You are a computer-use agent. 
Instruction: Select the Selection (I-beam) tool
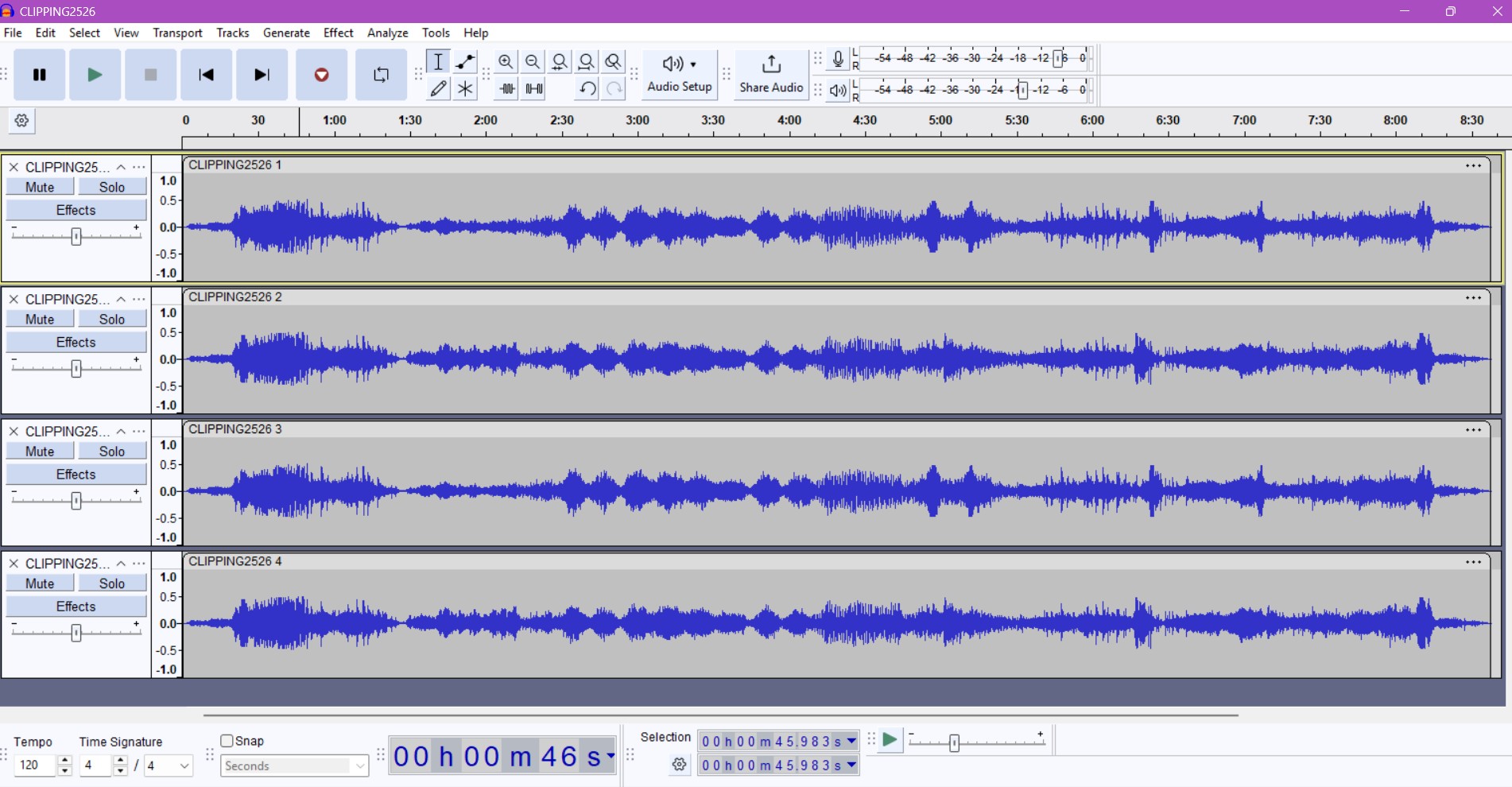coord(438,61)
